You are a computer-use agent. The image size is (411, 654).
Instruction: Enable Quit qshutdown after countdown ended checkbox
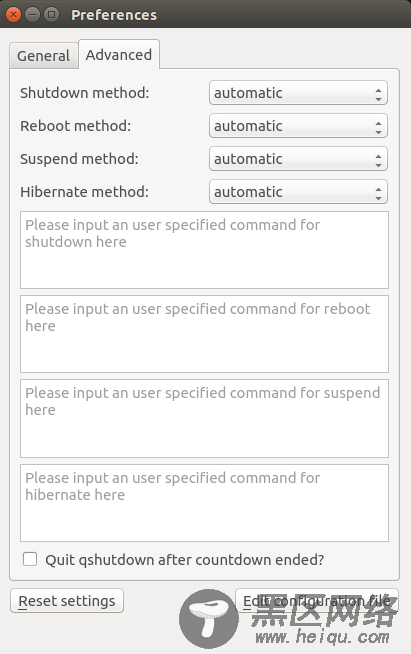point(30,559)
